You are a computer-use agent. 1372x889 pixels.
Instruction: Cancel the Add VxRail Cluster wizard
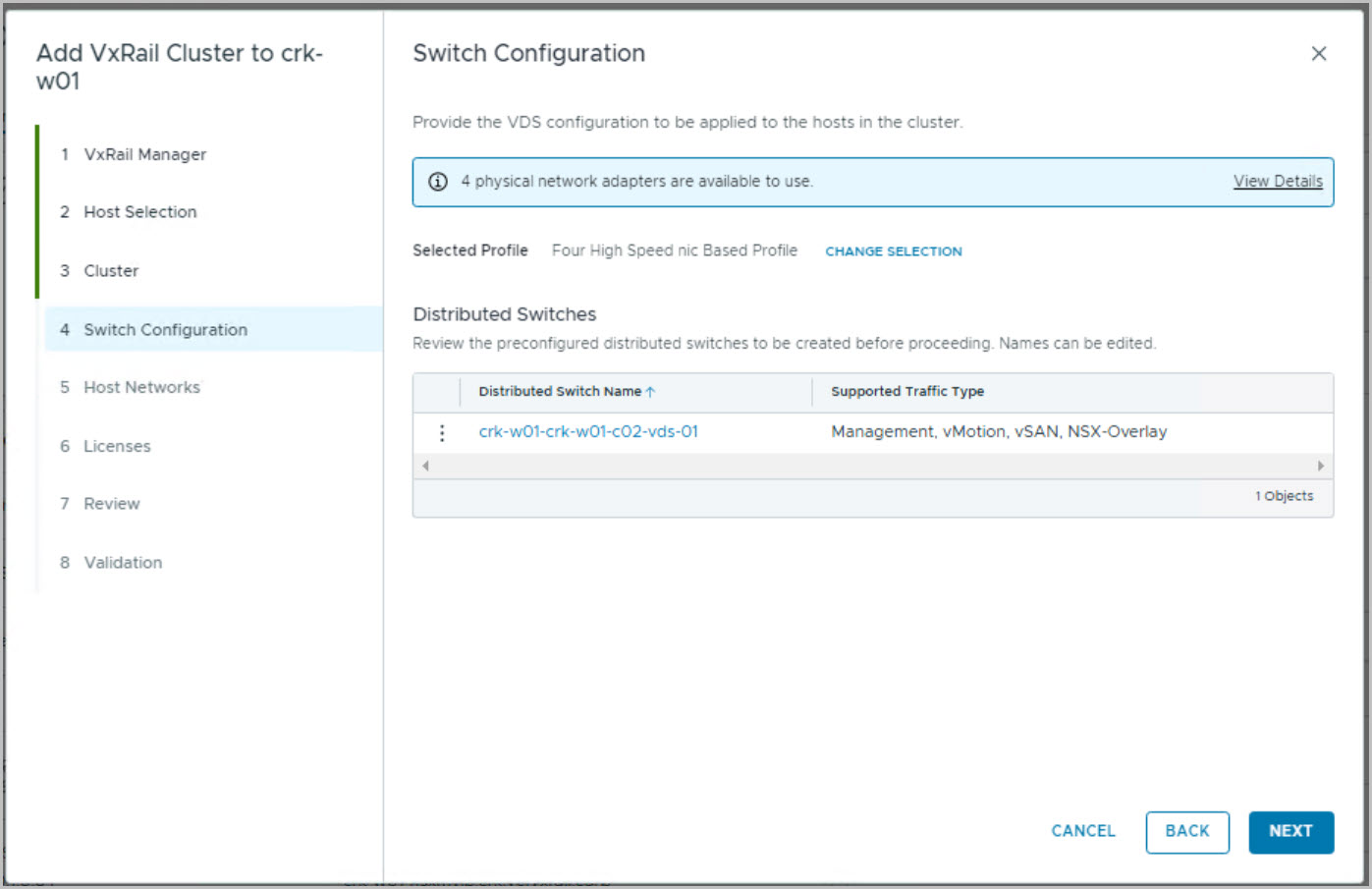click(1082, 831)
